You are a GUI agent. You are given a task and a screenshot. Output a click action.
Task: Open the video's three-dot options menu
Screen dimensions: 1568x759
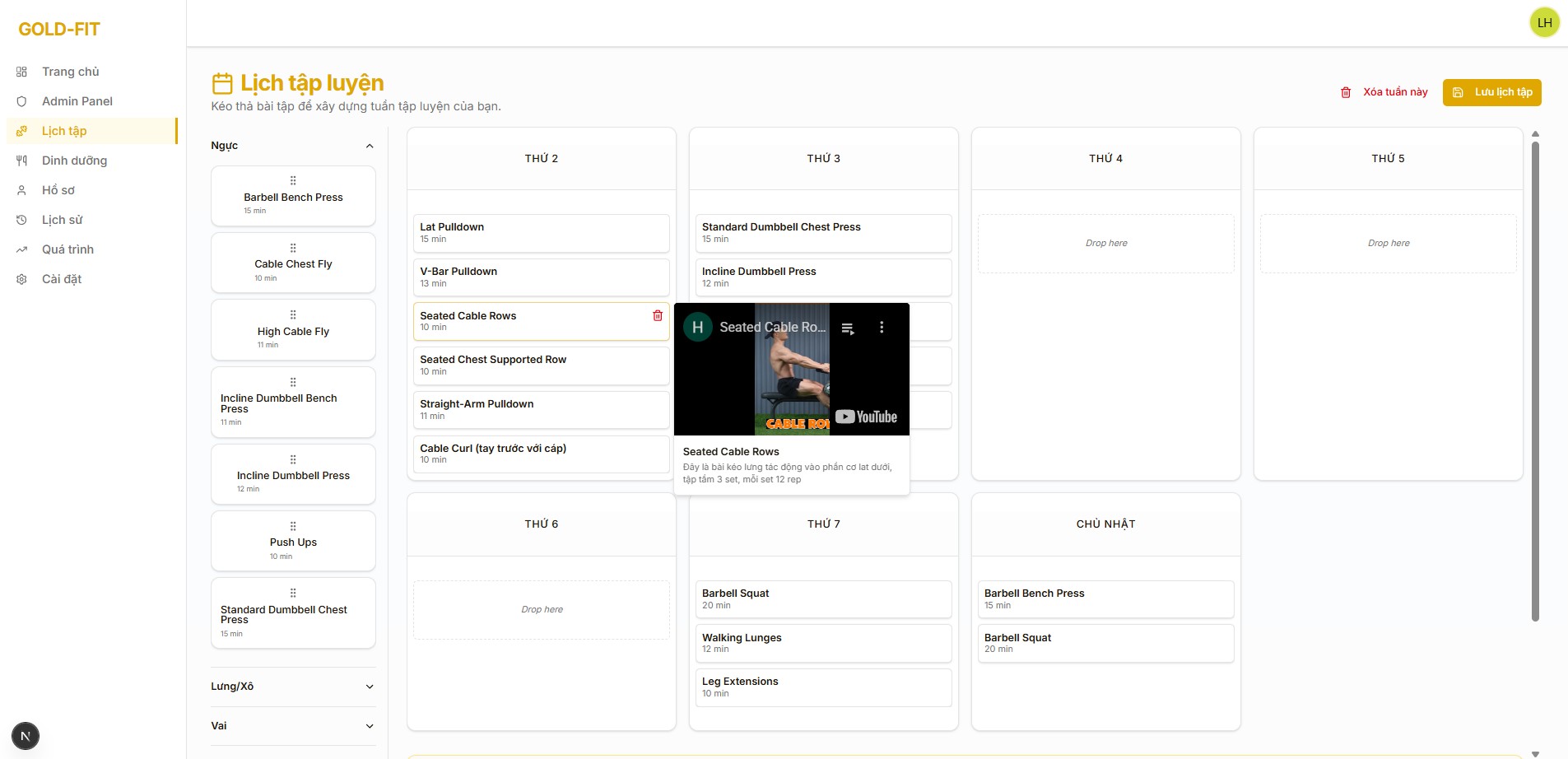(882, 328)
